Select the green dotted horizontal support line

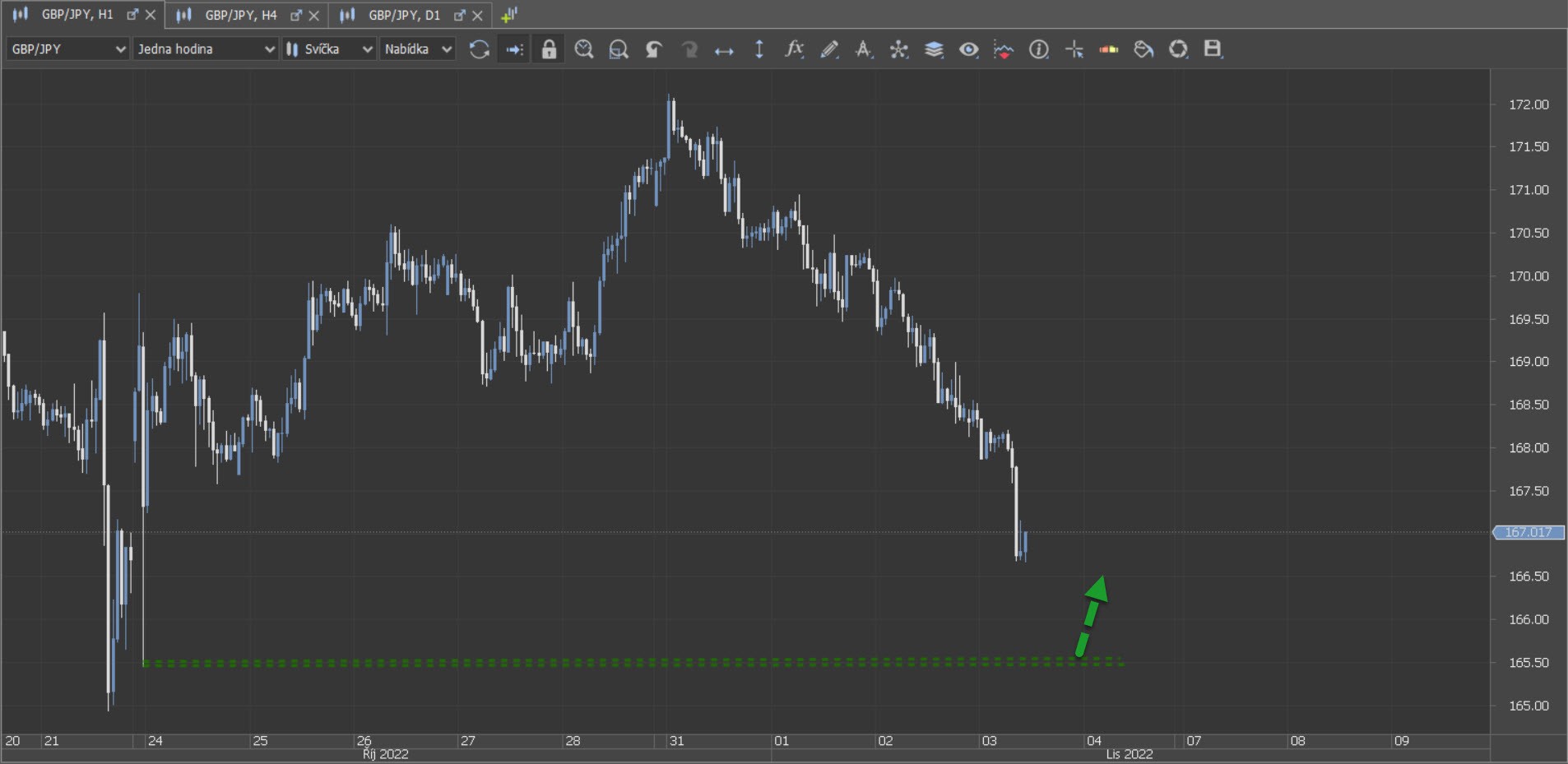coord(633,662)
